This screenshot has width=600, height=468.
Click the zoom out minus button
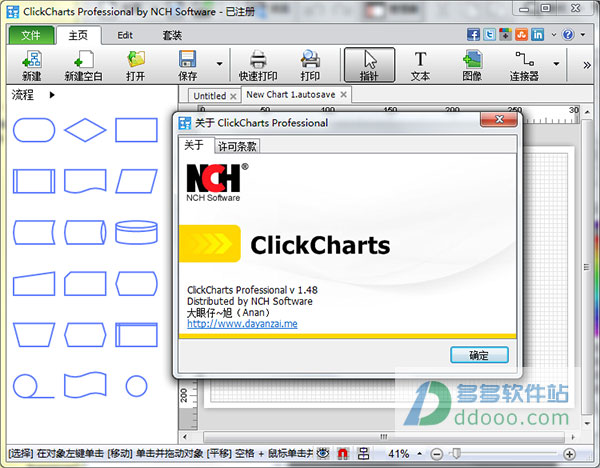pyautogui.click(x=437, y=454)
